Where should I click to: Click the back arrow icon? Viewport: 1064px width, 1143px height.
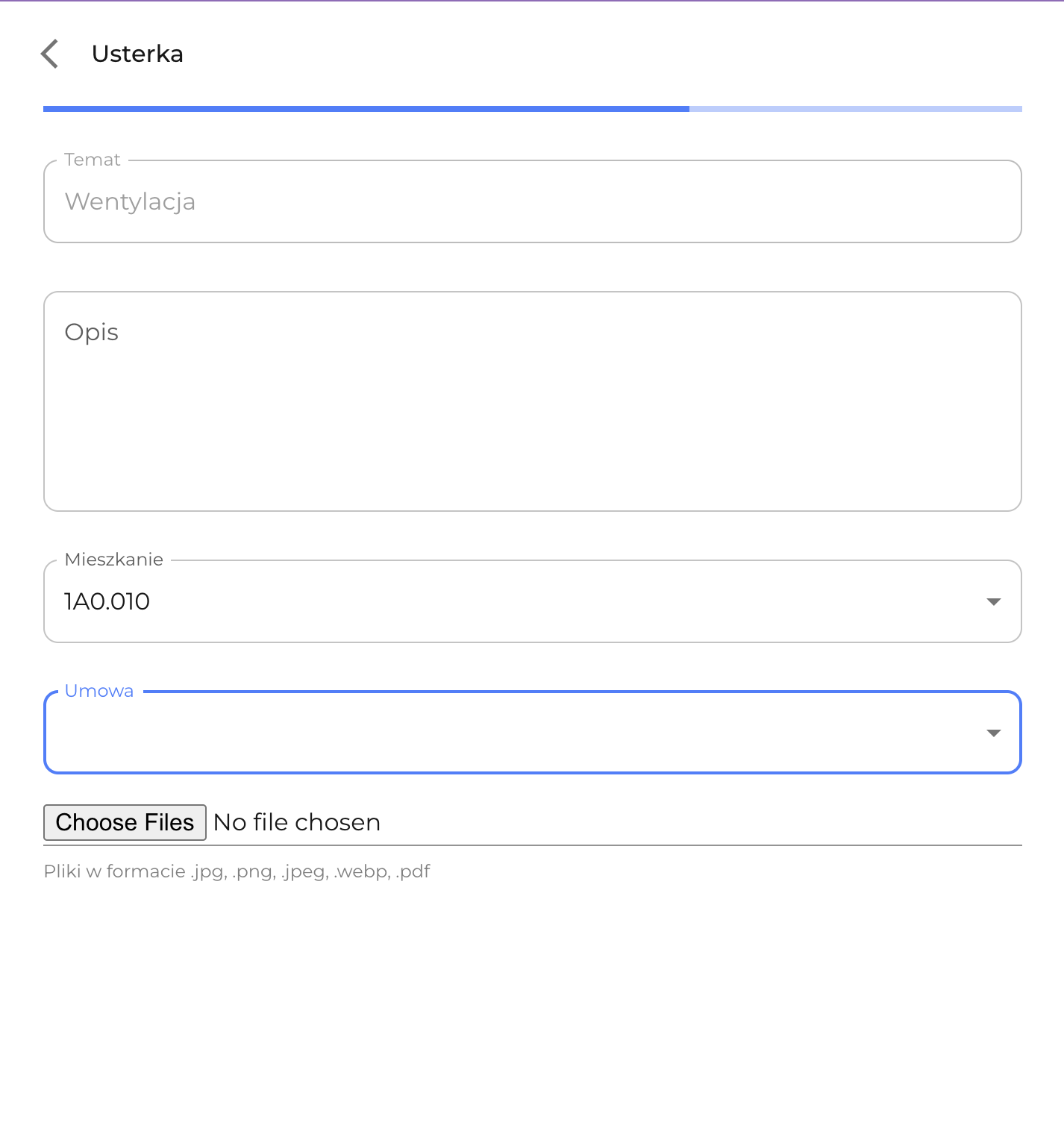(50, 54)
